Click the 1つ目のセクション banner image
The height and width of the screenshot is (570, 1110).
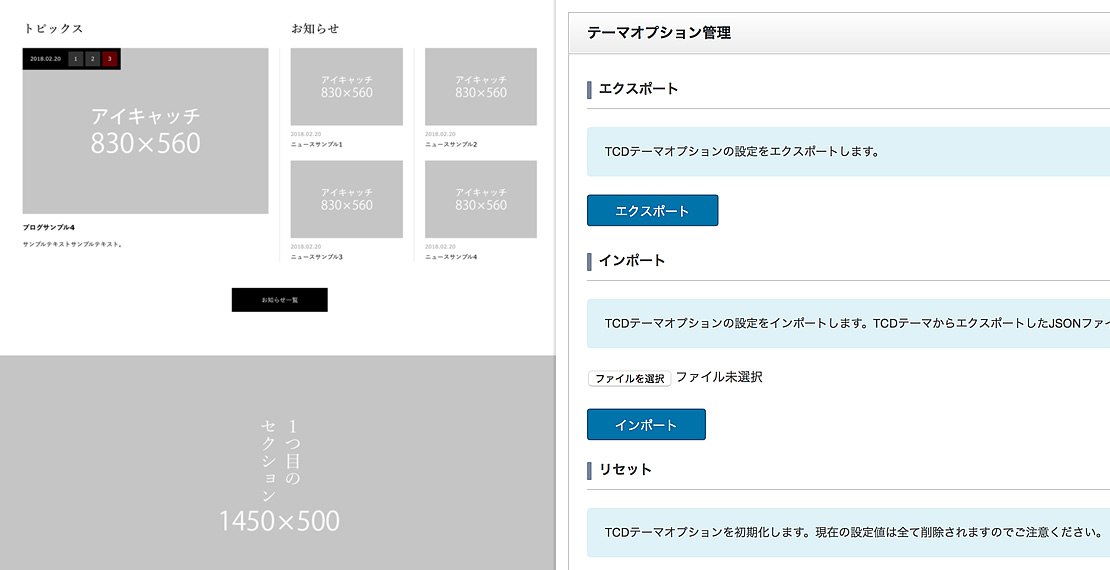pos(278,462)
